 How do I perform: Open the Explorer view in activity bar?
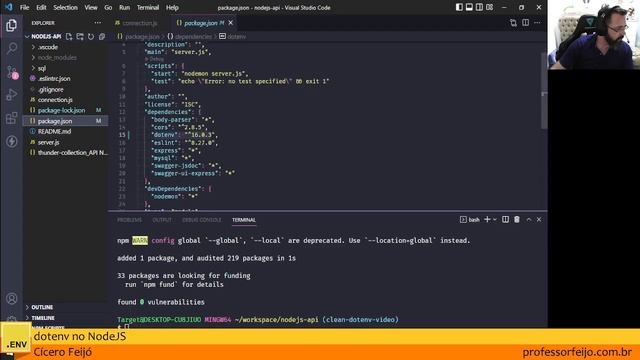[11, 25]
